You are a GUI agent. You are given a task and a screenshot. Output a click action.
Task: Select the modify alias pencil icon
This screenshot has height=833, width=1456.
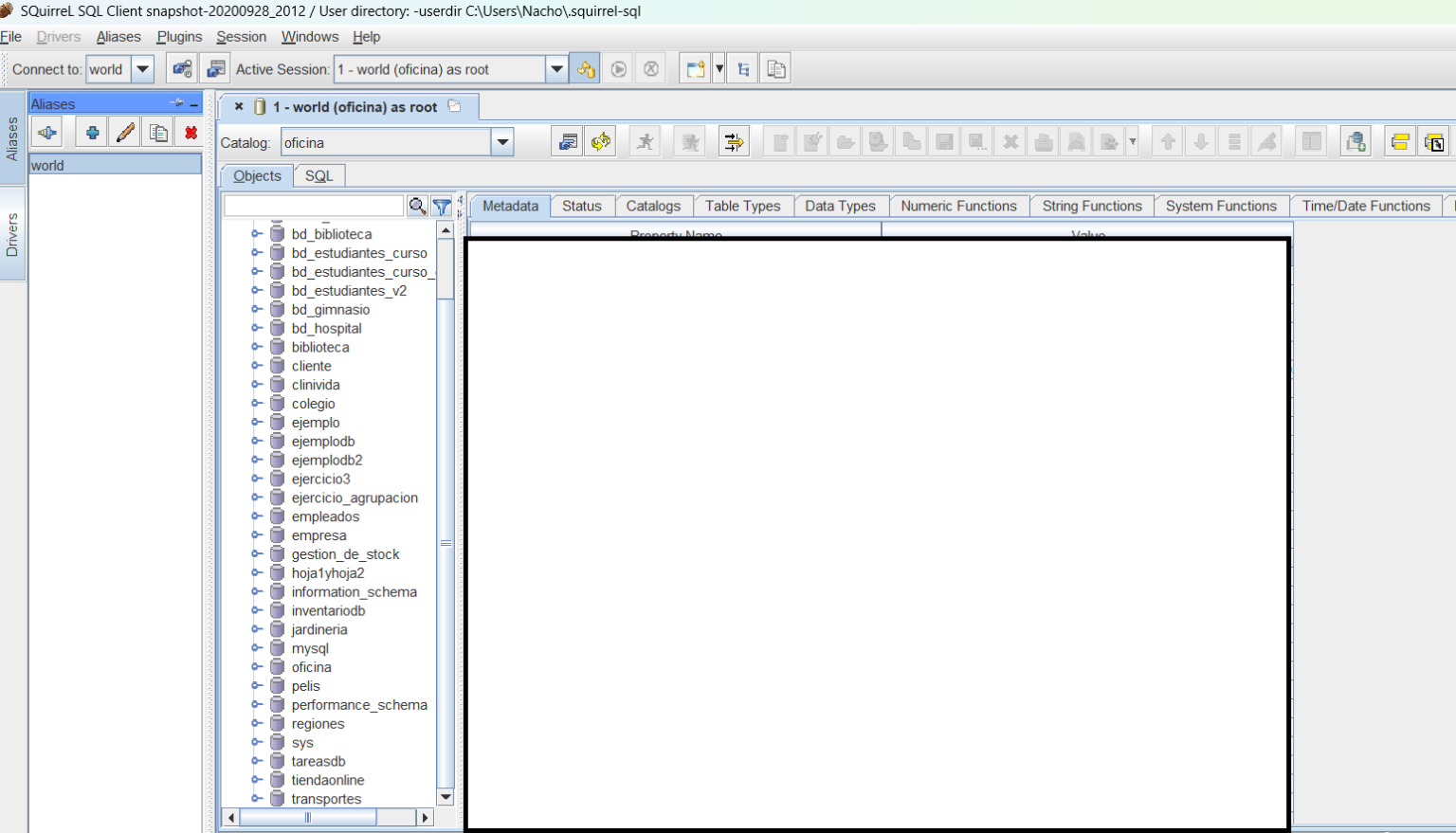pos(124,132)
